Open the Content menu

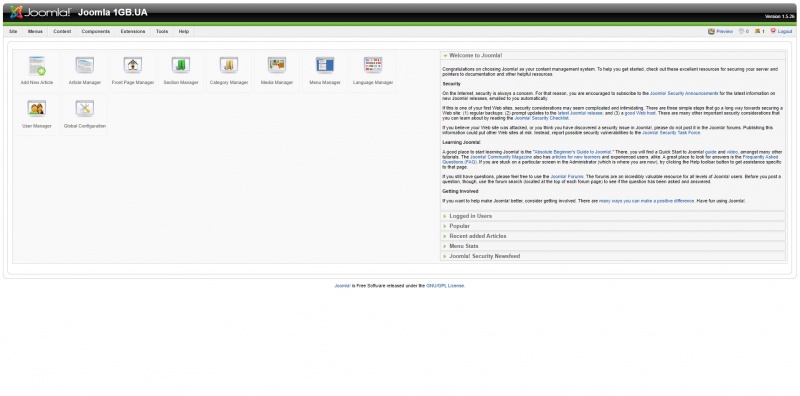62,32
